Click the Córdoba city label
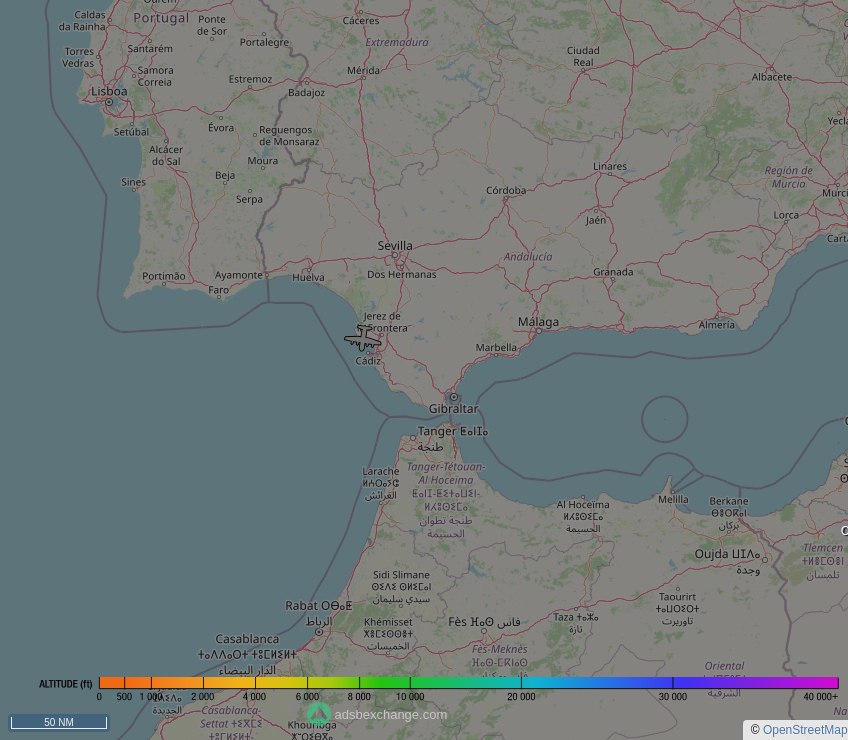The image size is (848, 740). tap(506, 190)
